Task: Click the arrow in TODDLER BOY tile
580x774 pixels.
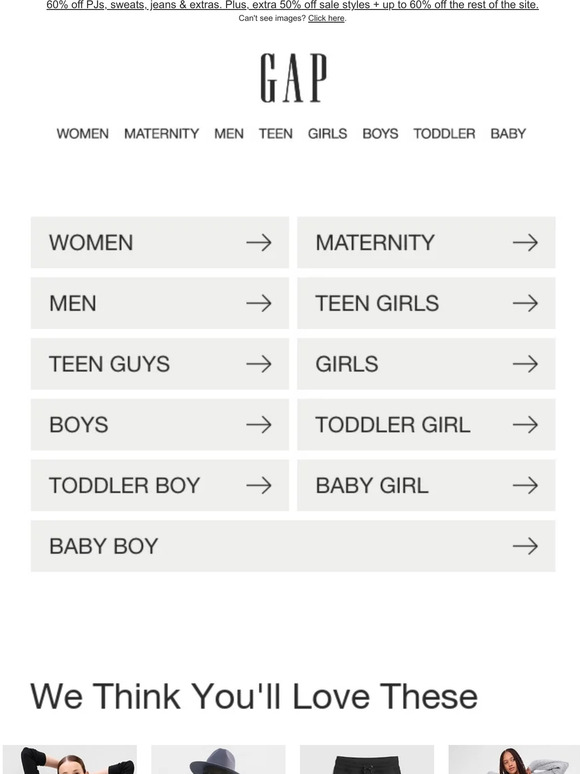Action: coord(259,485)
